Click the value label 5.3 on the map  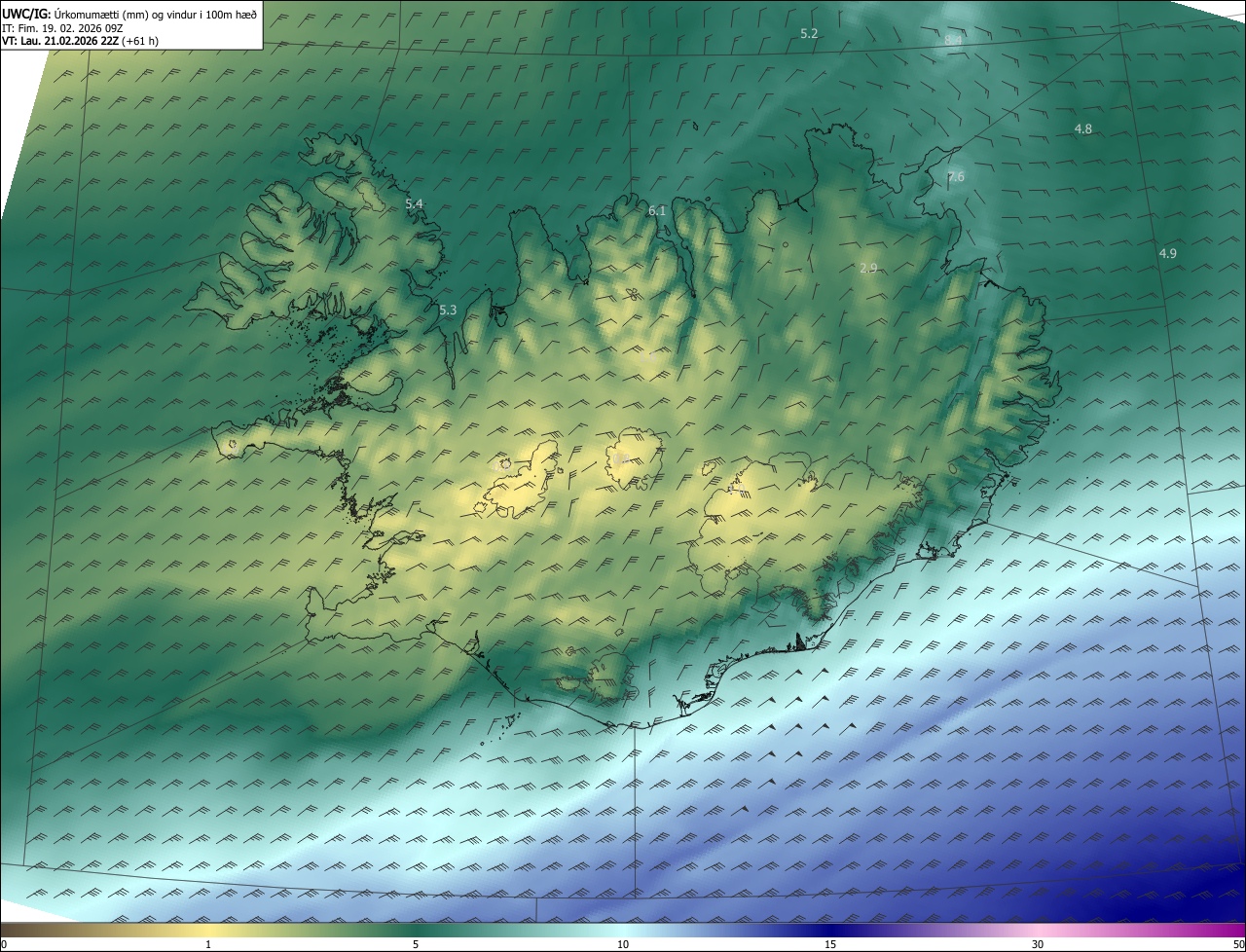pos(448,311)
